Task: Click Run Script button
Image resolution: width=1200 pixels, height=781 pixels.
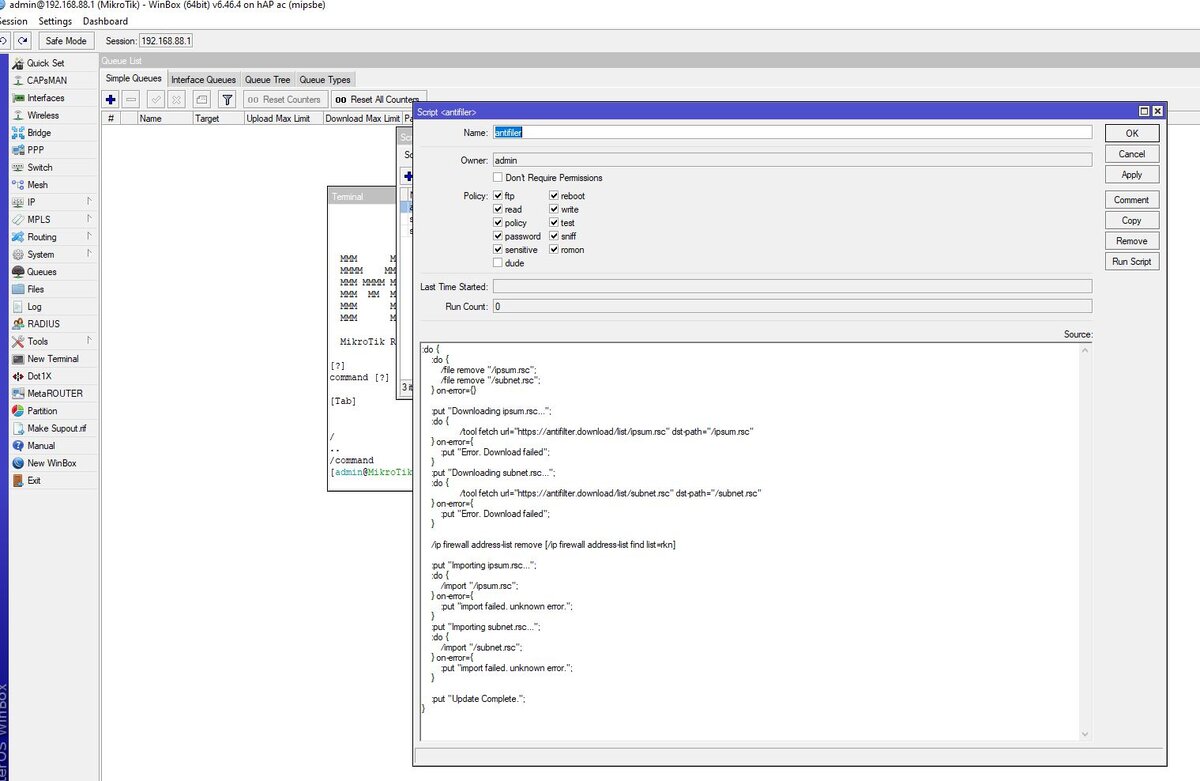Action: tap(1132, 261)
